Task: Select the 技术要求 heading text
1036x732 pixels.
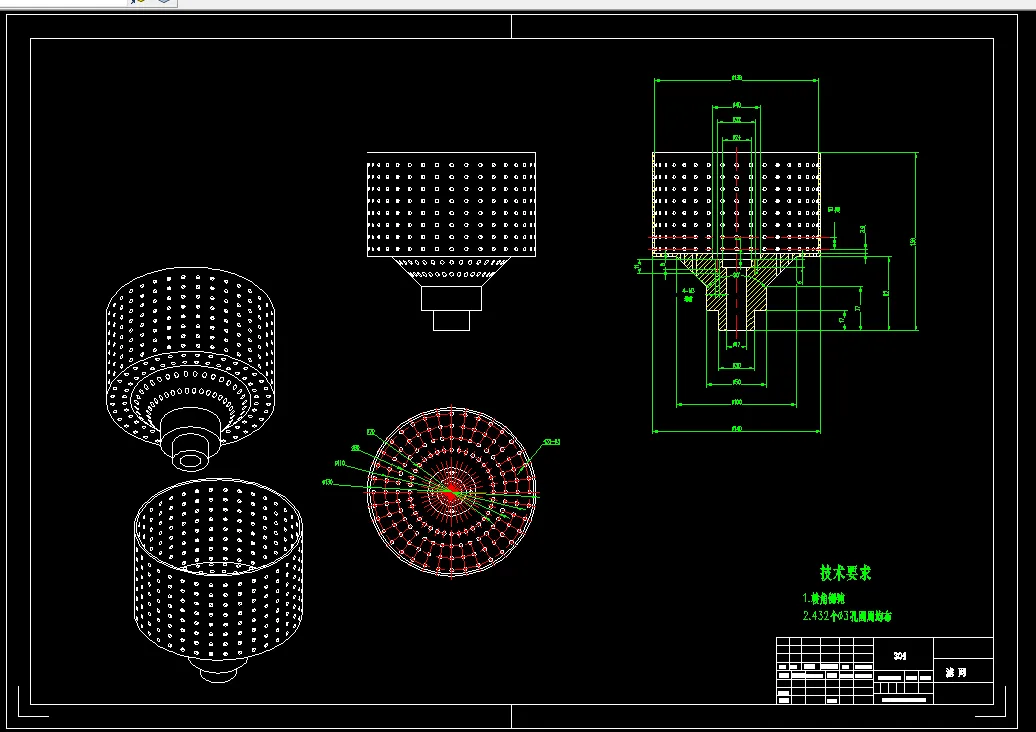Action: (x=845, y=573)
